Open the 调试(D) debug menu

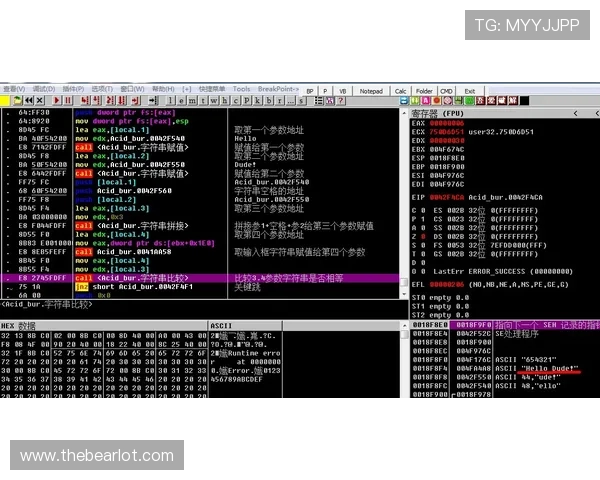[43, 89]
